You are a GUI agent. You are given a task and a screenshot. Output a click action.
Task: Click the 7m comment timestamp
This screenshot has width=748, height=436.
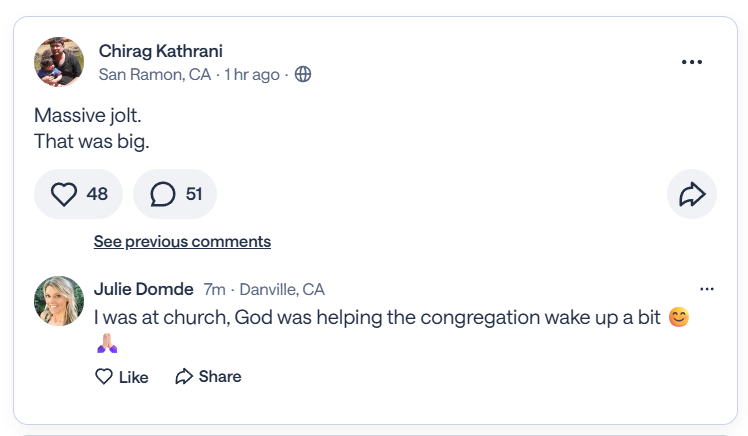(x=214, y=290)
